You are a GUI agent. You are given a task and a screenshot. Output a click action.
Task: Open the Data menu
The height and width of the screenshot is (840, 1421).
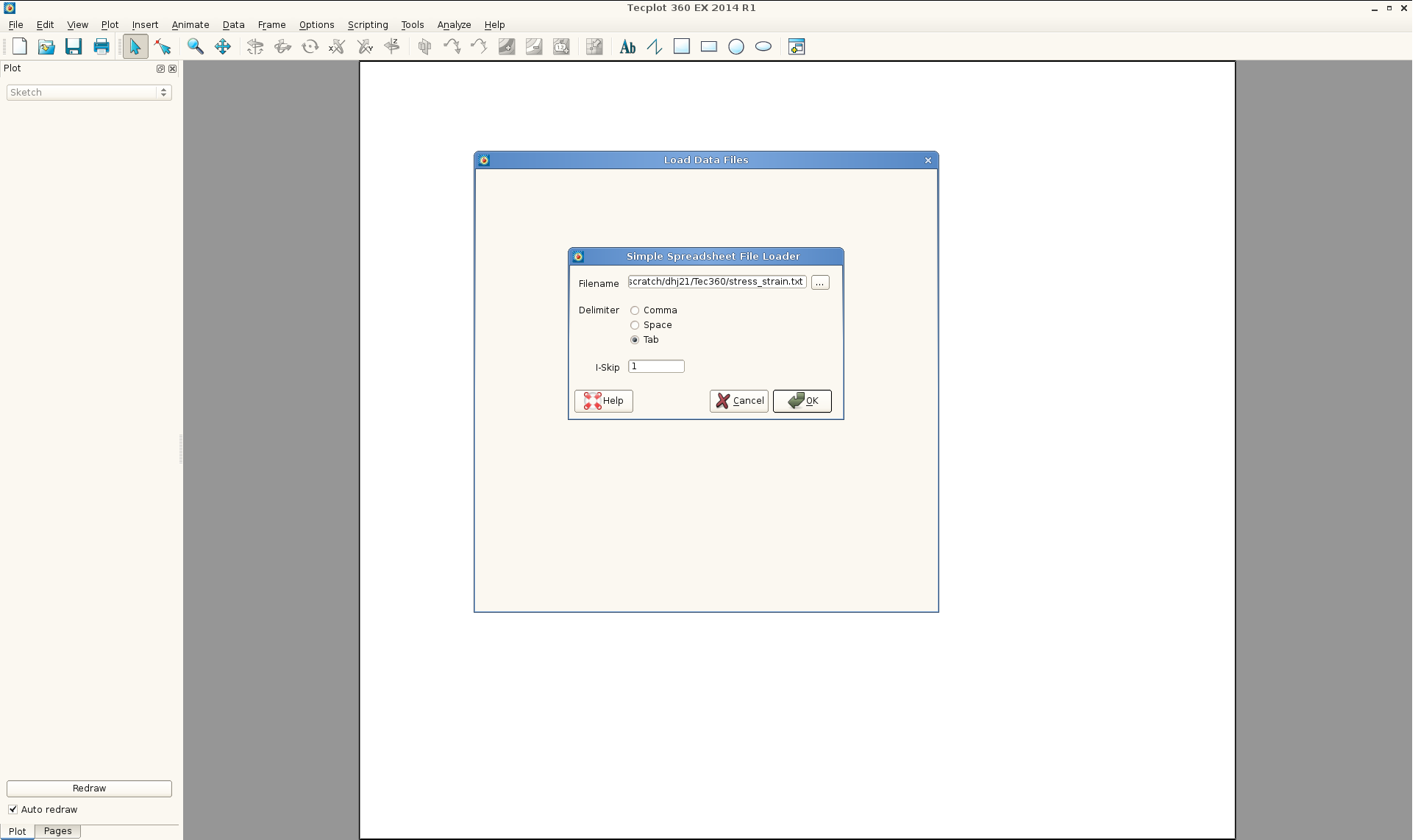(233, 24)
